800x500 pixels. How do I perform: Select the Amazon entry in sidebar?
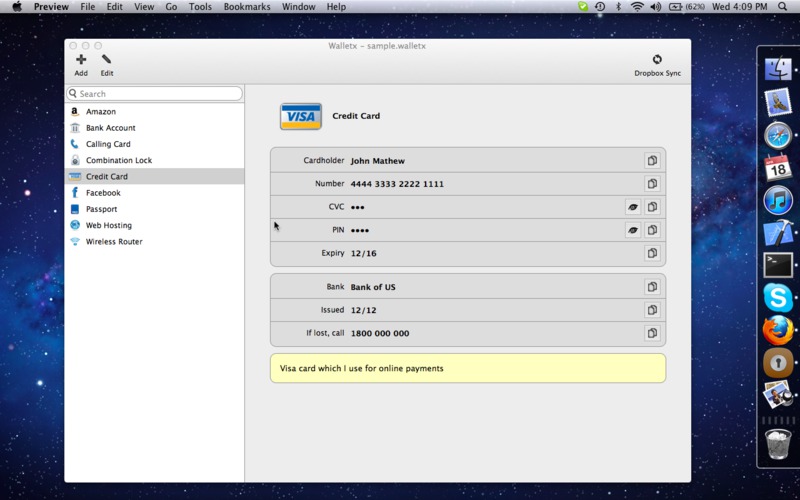pyautogui.click(x=101, y=112)
